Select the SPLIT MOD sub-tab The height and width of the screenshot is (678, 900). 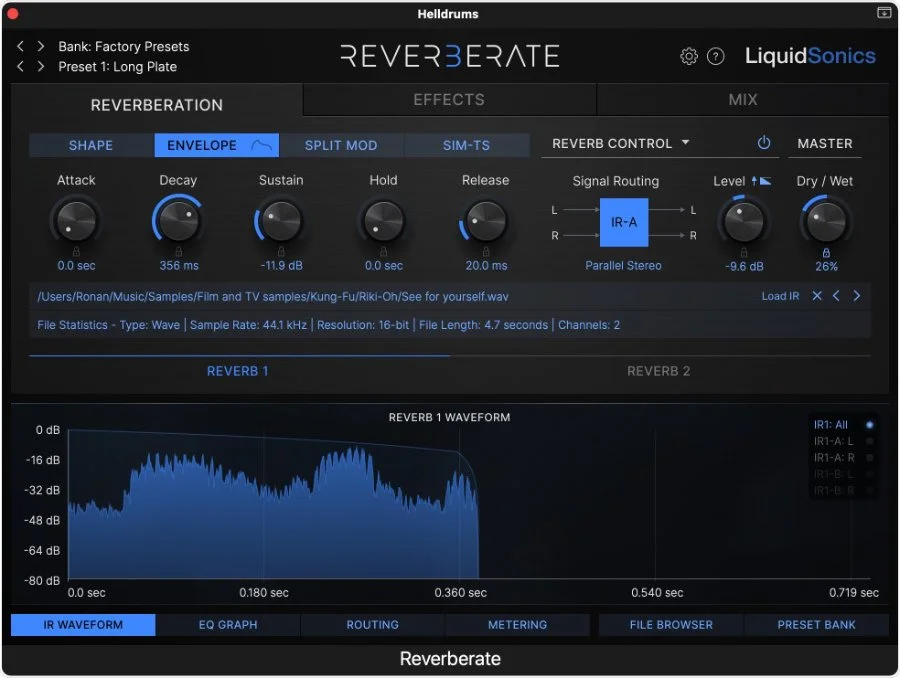[341, 145]
